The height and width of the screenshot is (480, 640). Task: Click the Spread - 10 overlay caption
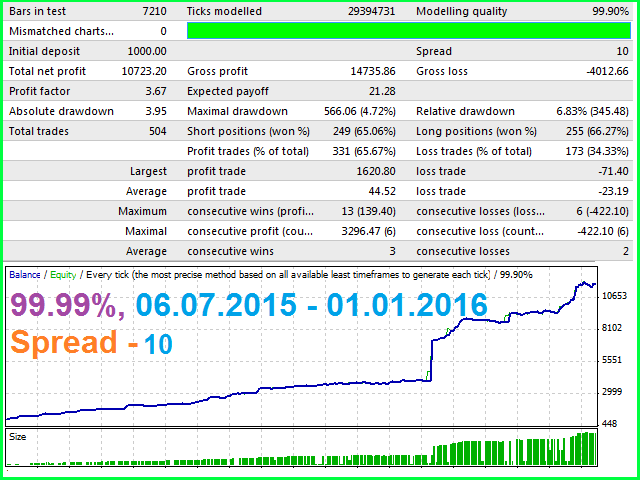(91, 343)
